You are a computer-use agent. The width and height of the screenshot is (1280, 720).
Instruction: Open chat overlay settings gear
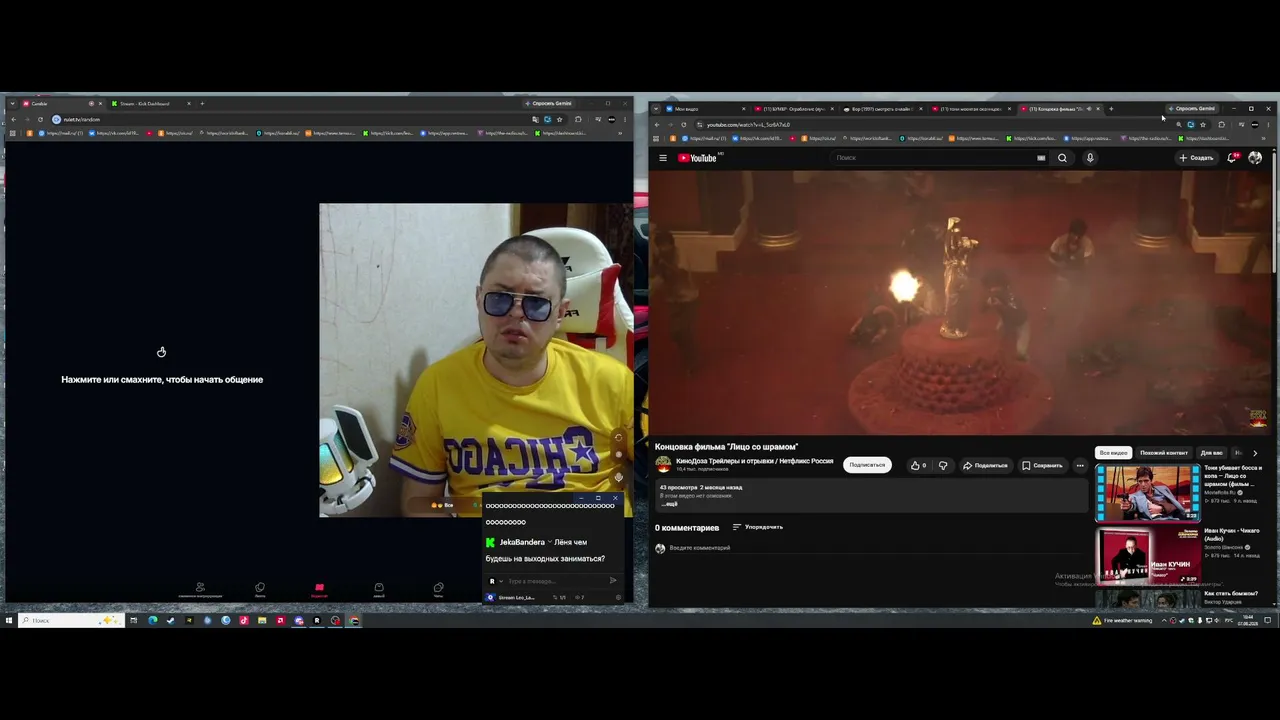pos(618,598)
